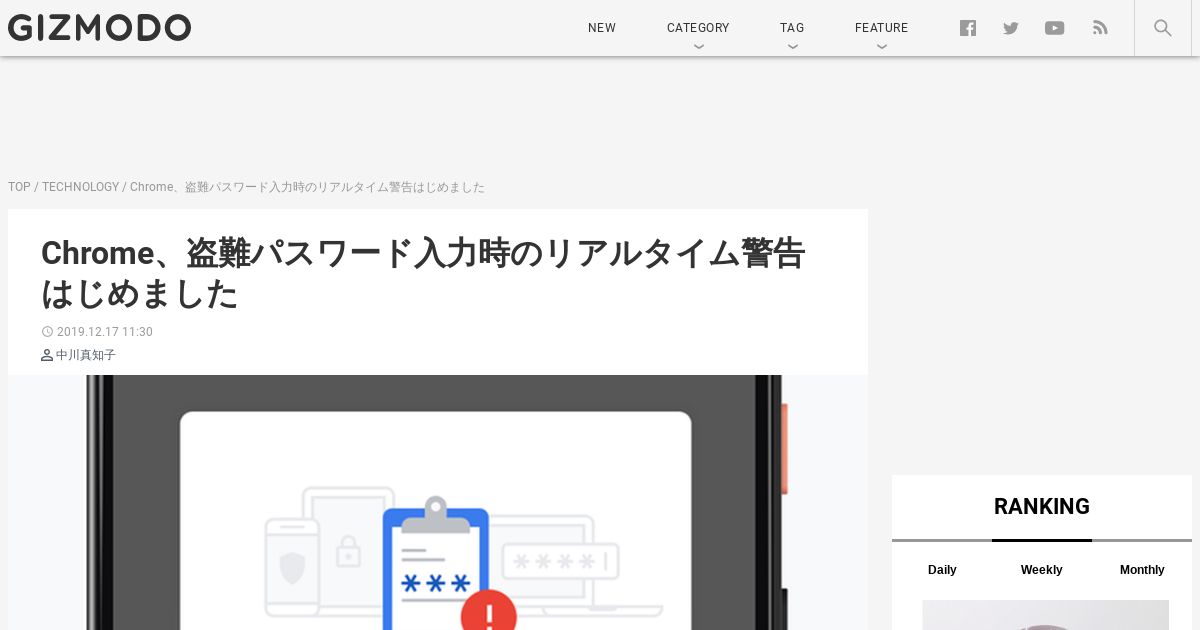Expand the FEATURE dropdown menu
The image size is (1200, 630).
(881, 28)
